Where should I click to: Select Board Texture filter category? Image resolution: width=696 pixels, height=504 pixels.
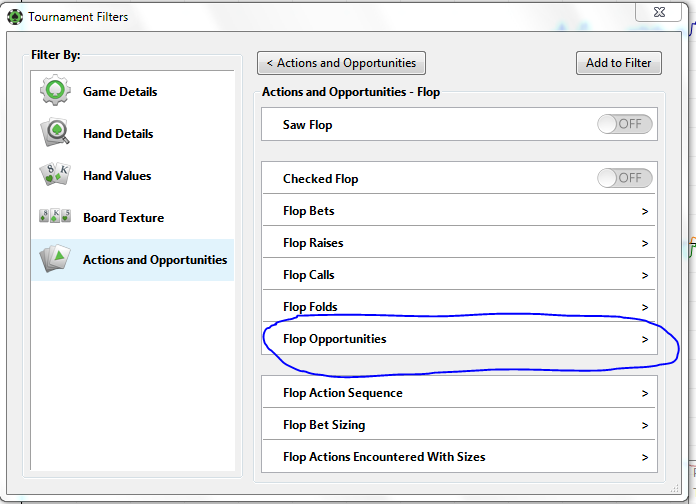coord(123,218)
